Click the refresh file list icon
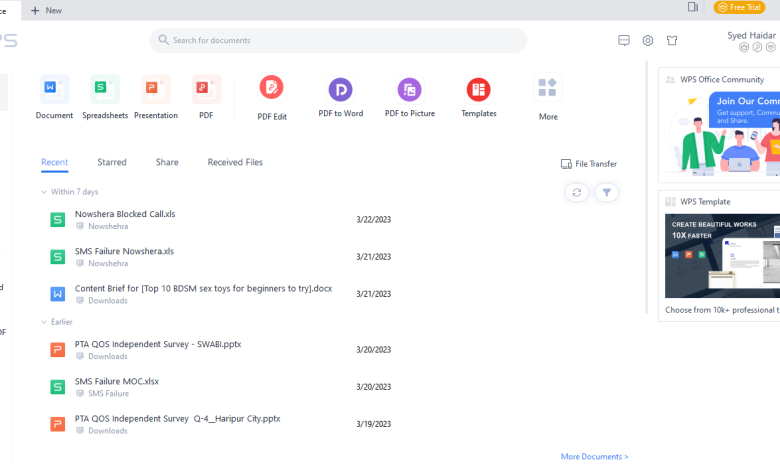The width and height of the screenshot is (780, 470). [x=576, y=193]
